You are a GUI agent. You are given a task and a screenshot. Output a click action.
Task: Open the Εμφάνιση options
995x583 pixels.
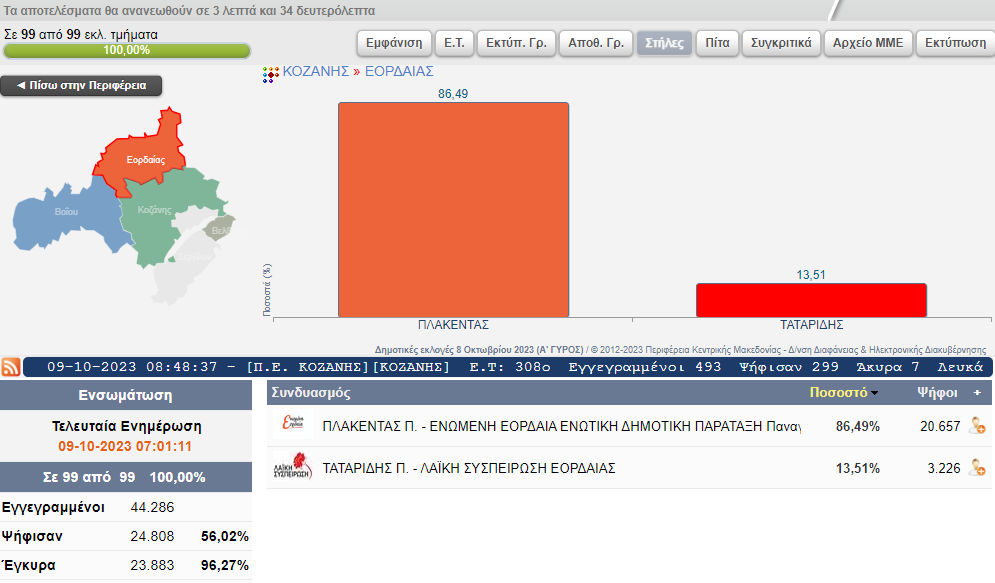point(395,43)
